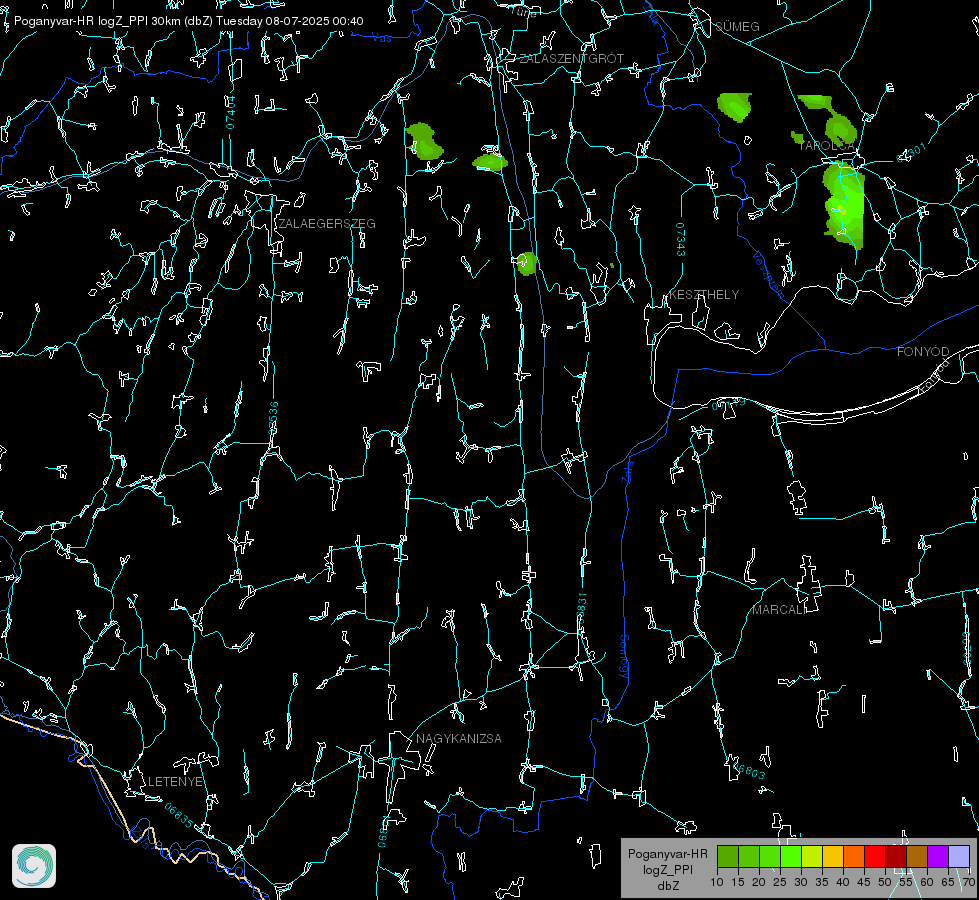979x900 pixels.
Task: Click the FONYÓD city label
Action: 923,352
